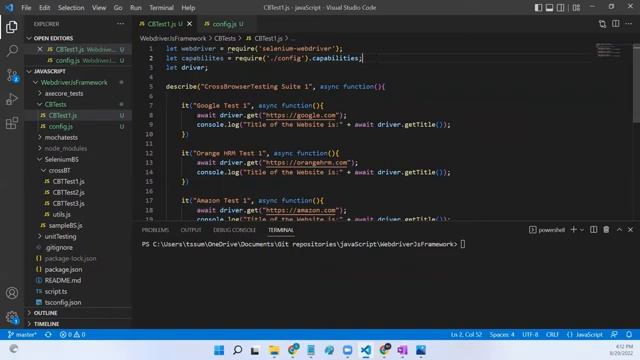Toggle the bottom panel layout button
640x360 pixels.
click(549, 7)
